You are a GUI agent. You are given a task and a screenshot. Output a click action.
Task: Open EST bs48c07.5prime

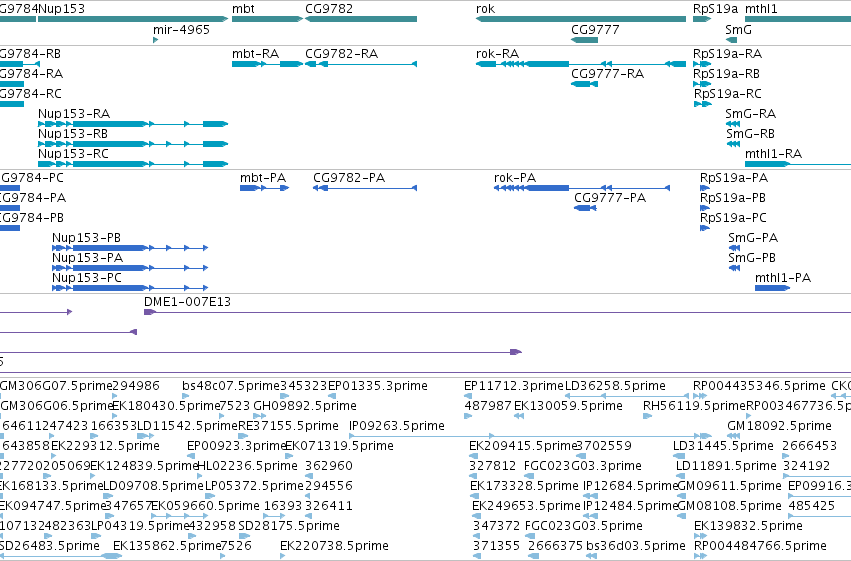click(x=231, y=386)
